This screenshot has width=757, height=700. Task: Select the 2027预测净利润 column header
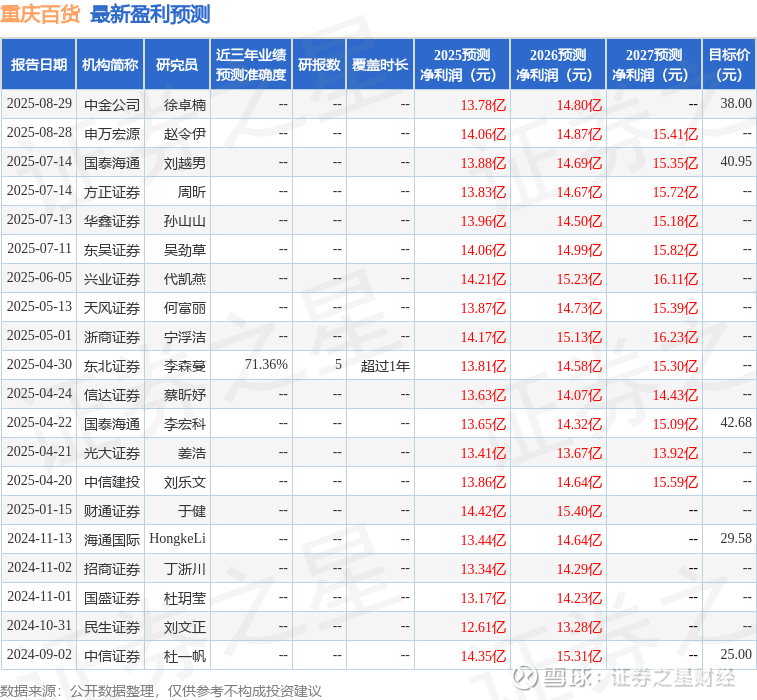[654, 64]
